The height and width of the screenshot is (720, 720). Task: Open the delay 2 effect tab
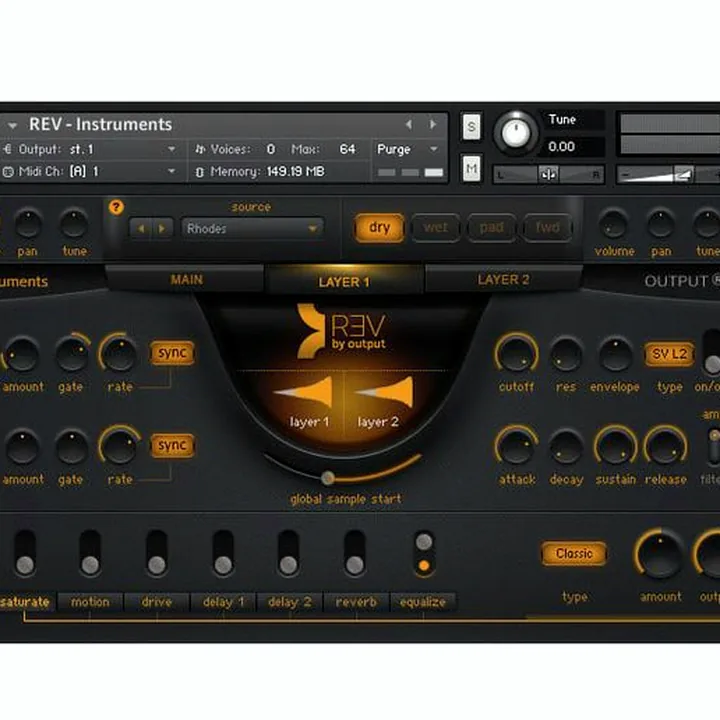click(x=290, y=602)
